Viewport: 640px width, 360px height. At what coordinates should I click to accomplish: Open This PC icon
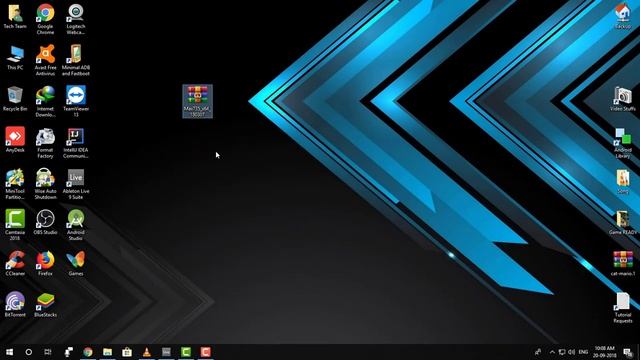click(15, 58)
